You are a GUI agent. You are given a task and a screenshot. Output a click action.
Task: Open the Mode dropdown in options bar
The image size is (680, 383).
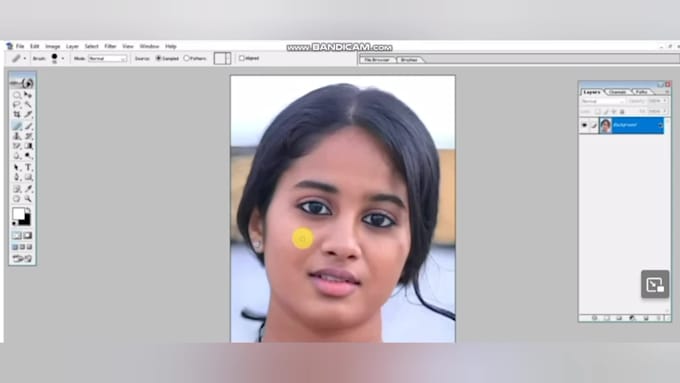pos(108,58)
